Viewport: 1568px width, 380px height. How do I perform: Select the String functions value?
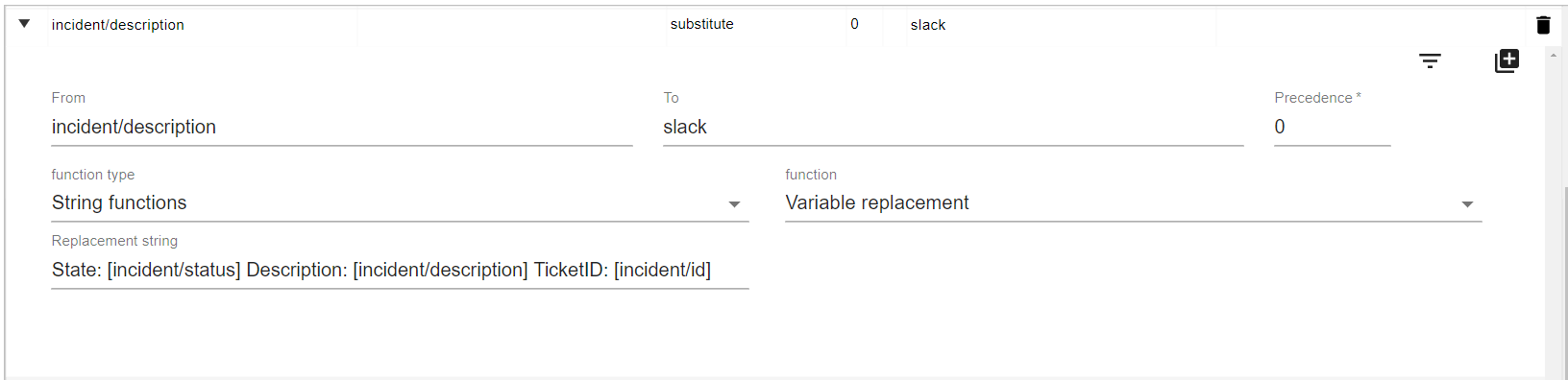coord(119,202)
